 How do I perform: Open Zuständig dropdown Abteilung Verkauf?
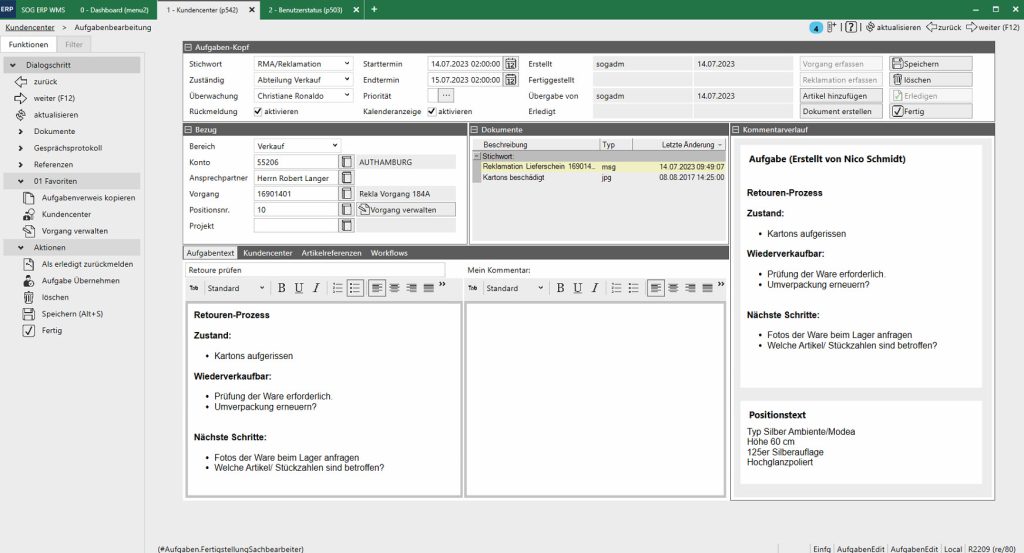303,80
